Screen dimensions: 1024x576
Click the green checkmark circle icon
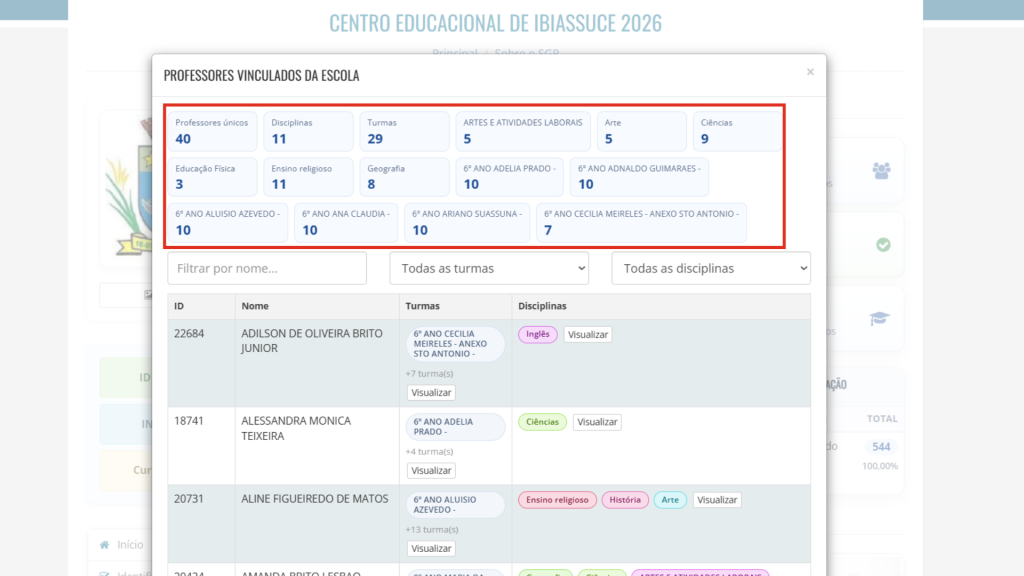click(x=883, y=244)
